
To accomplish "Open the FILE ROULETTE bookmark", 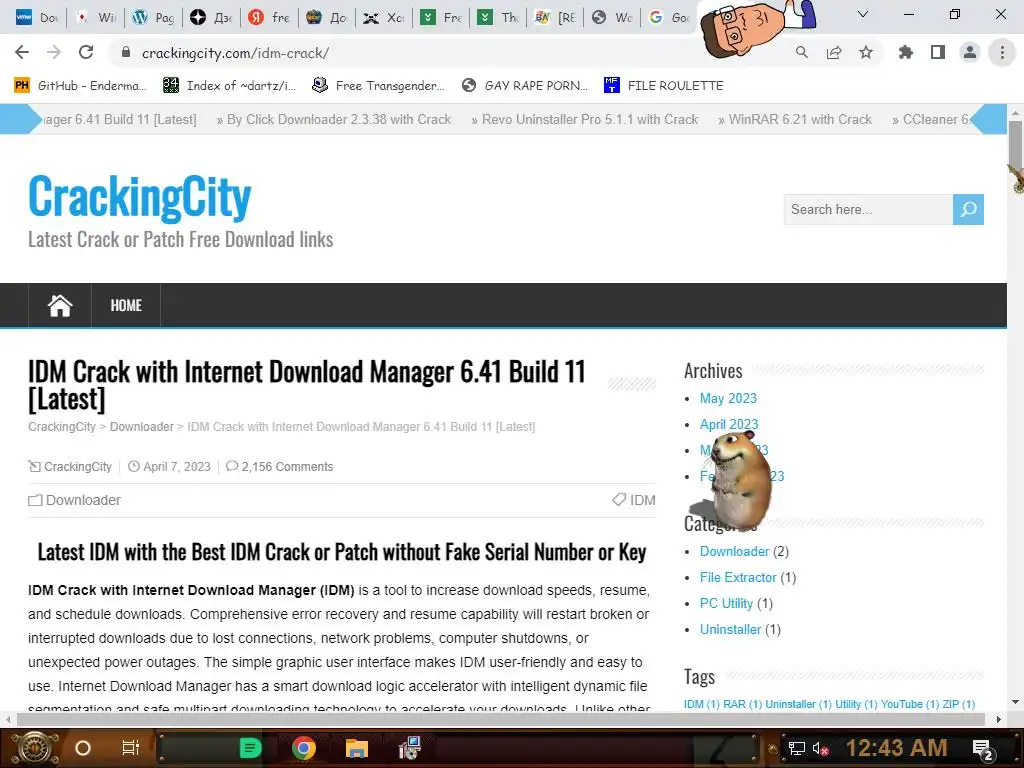I will tap(664, 86).
